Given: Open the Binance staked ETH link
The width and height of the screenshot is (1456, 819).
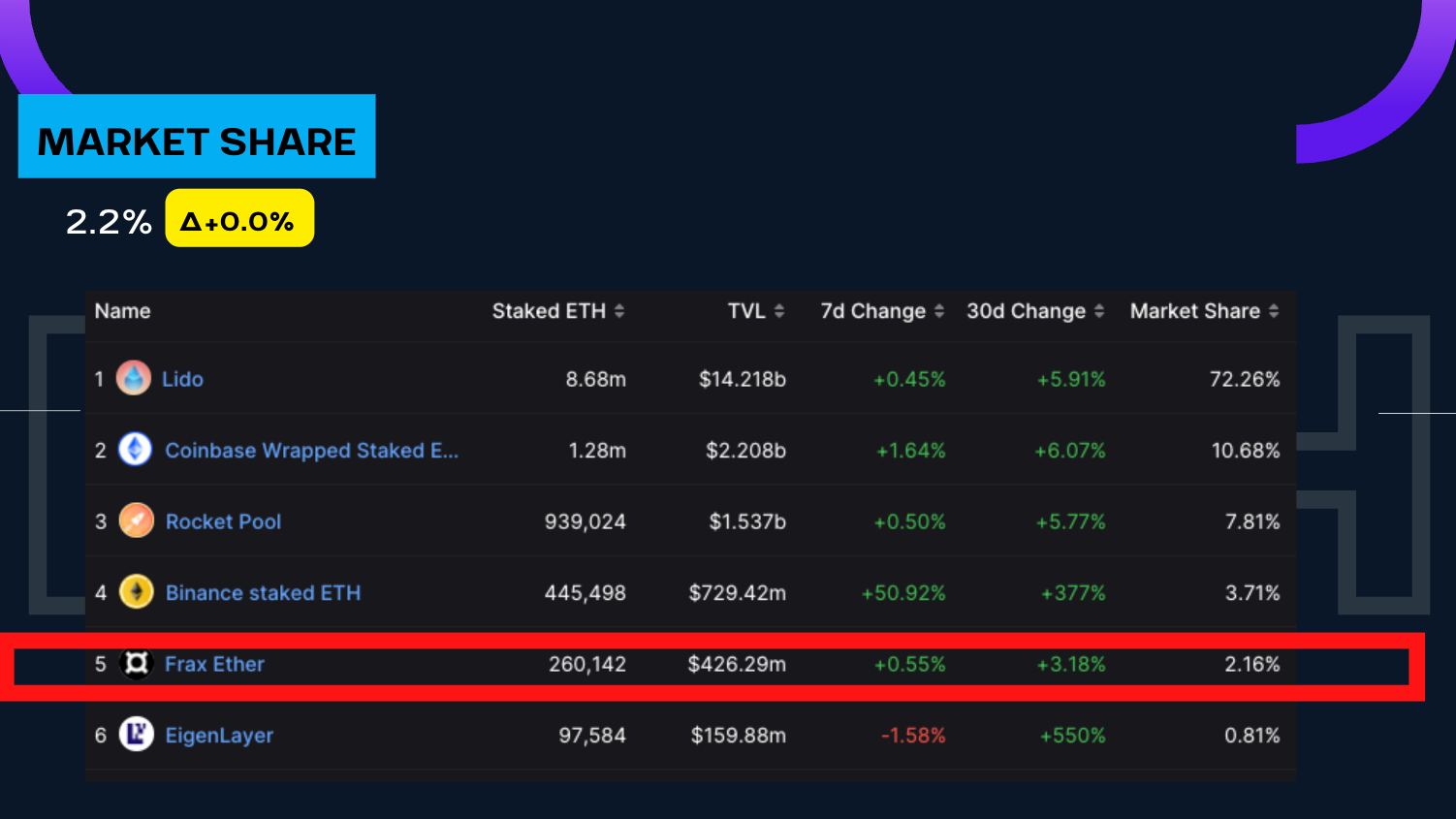Looking at the screenshot, I should pos(263,592).
